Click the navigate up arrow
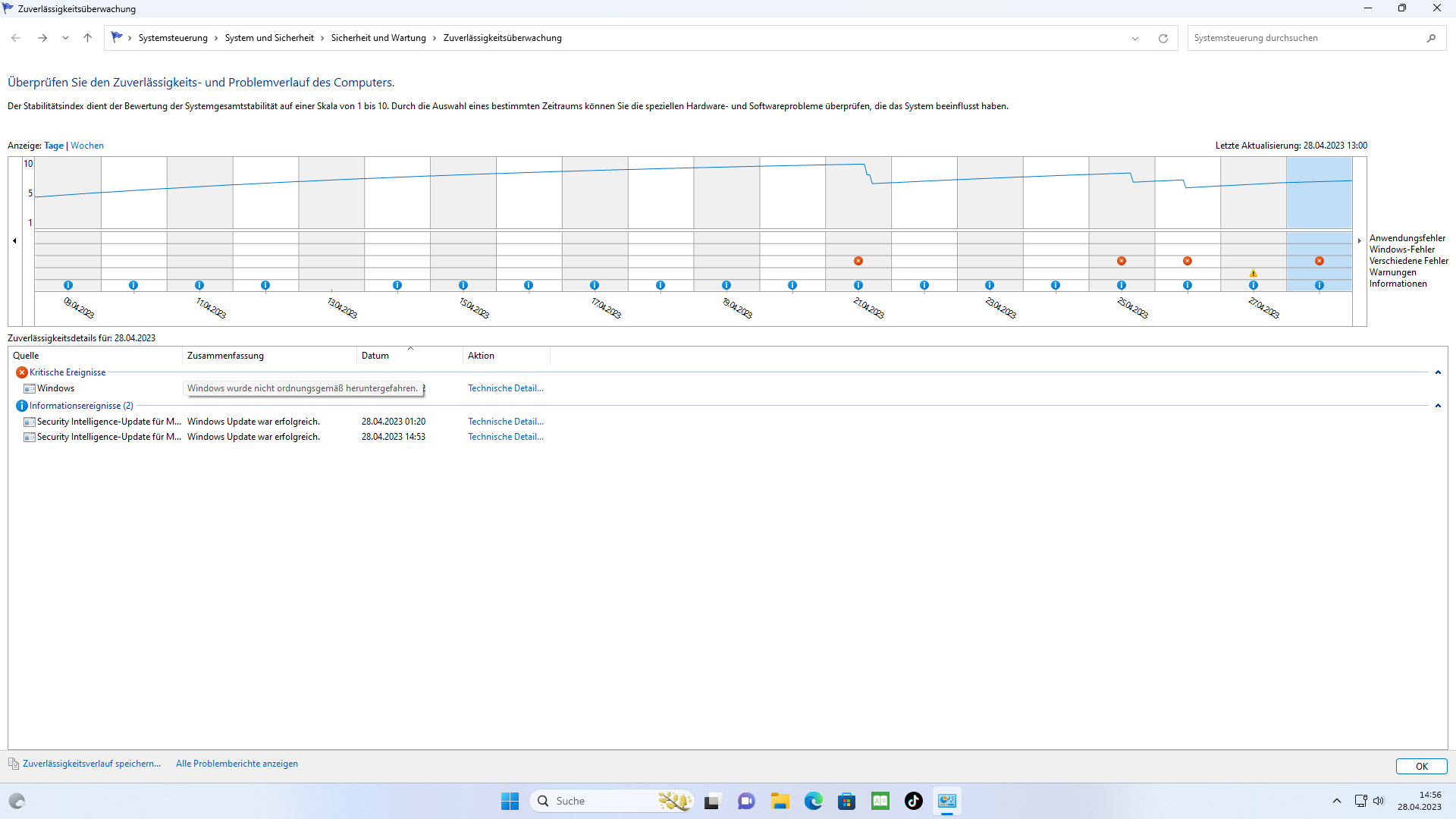The height and width of the screenshot is (819, 1456). point(88,38)
